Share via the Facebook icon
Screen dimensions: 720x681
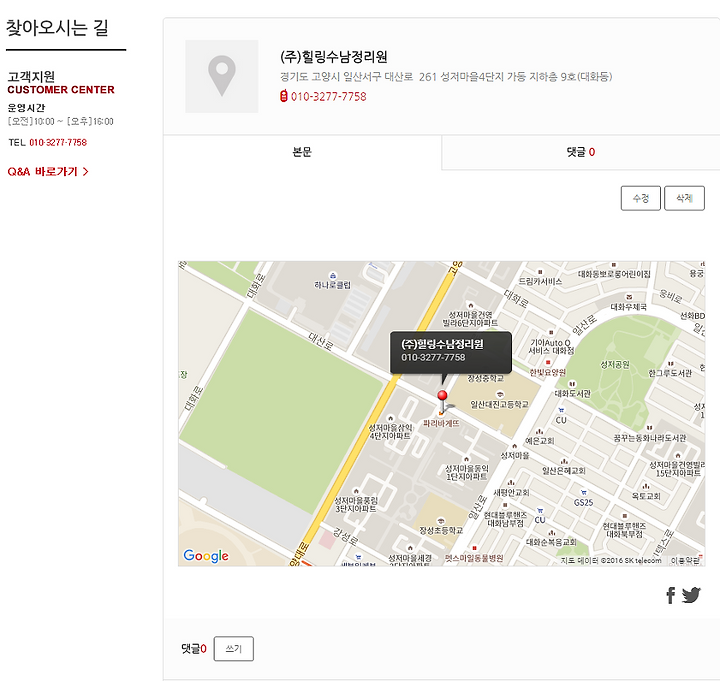coord(670,595)
